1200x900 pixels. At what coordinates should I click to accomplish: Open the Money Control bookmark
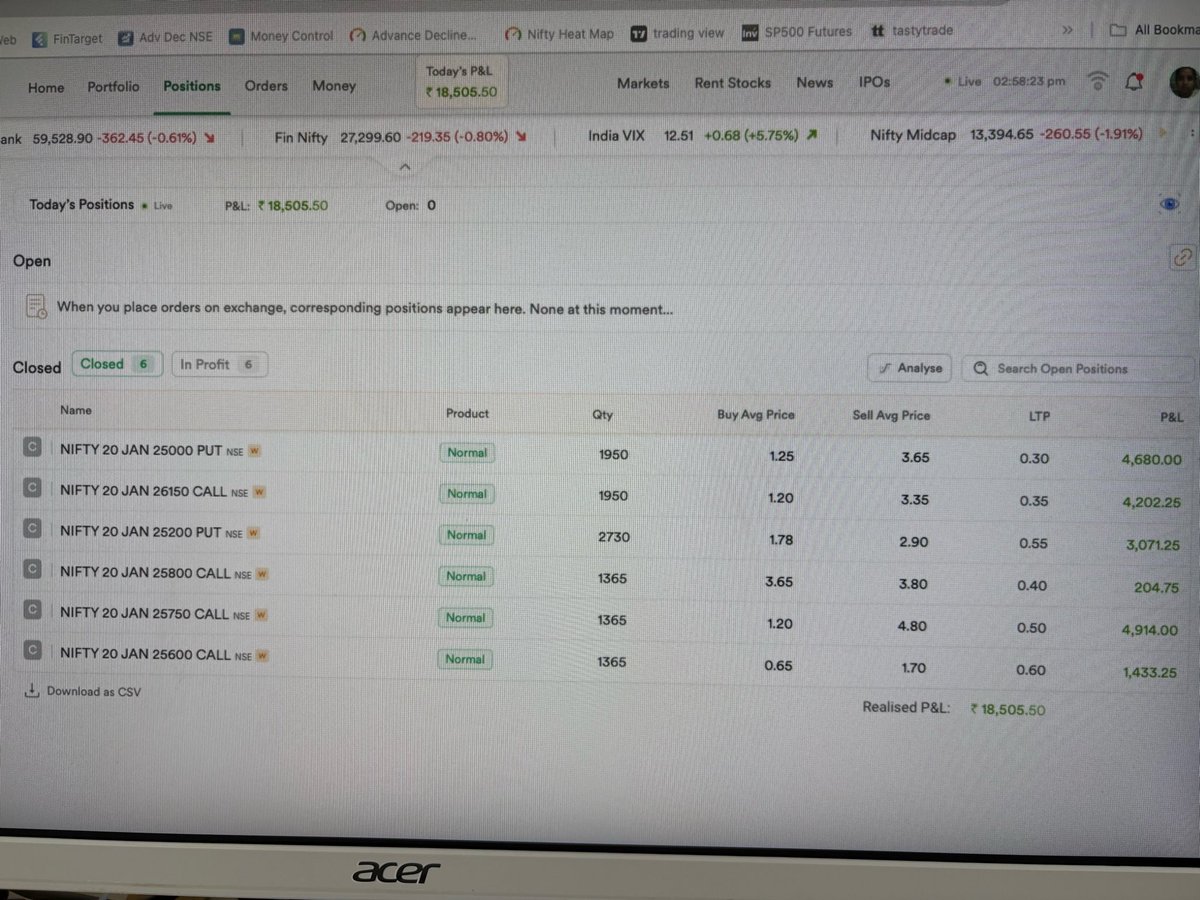281,36
